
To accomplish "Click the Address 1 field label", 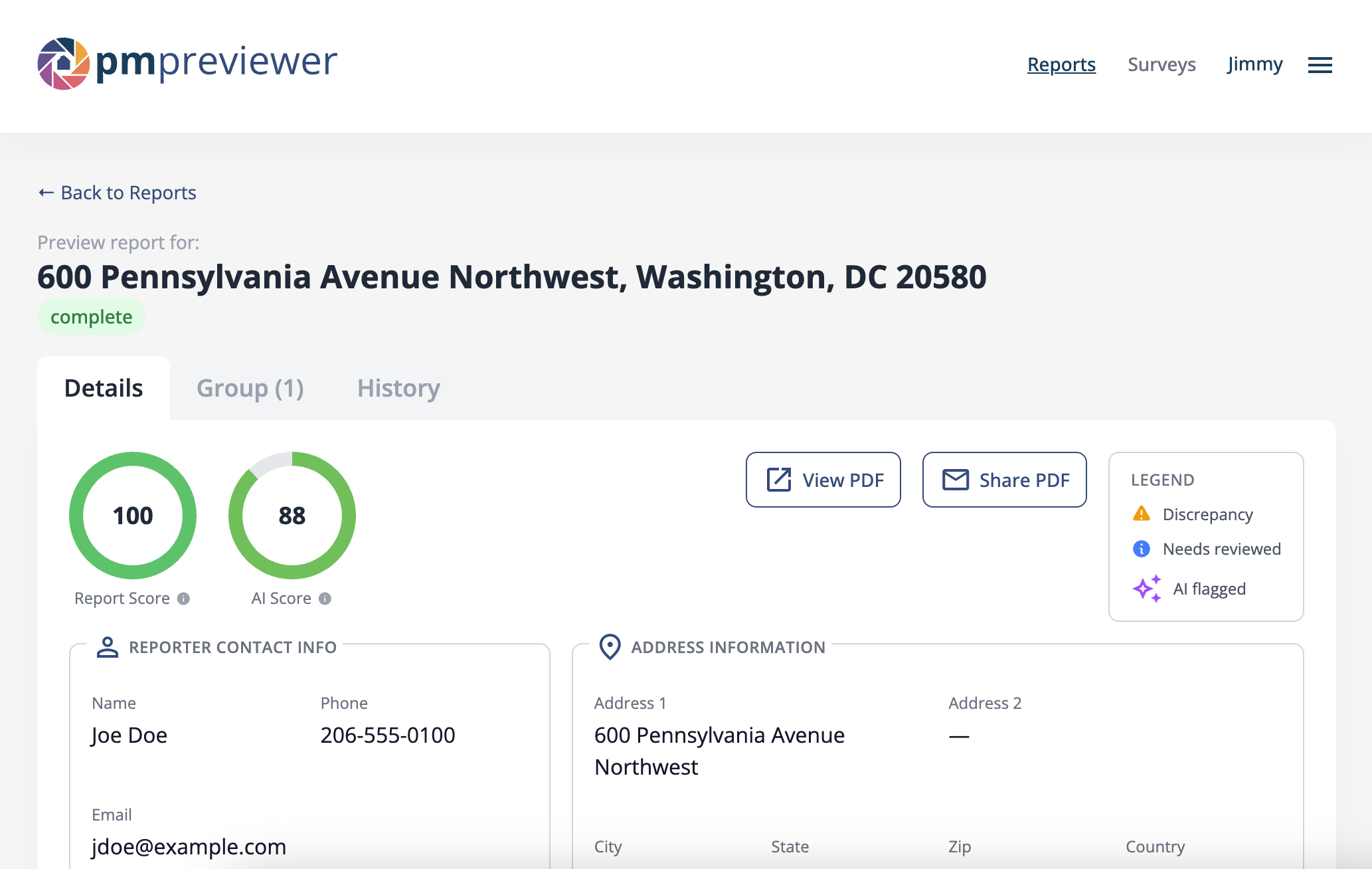I will coord(630,703).
